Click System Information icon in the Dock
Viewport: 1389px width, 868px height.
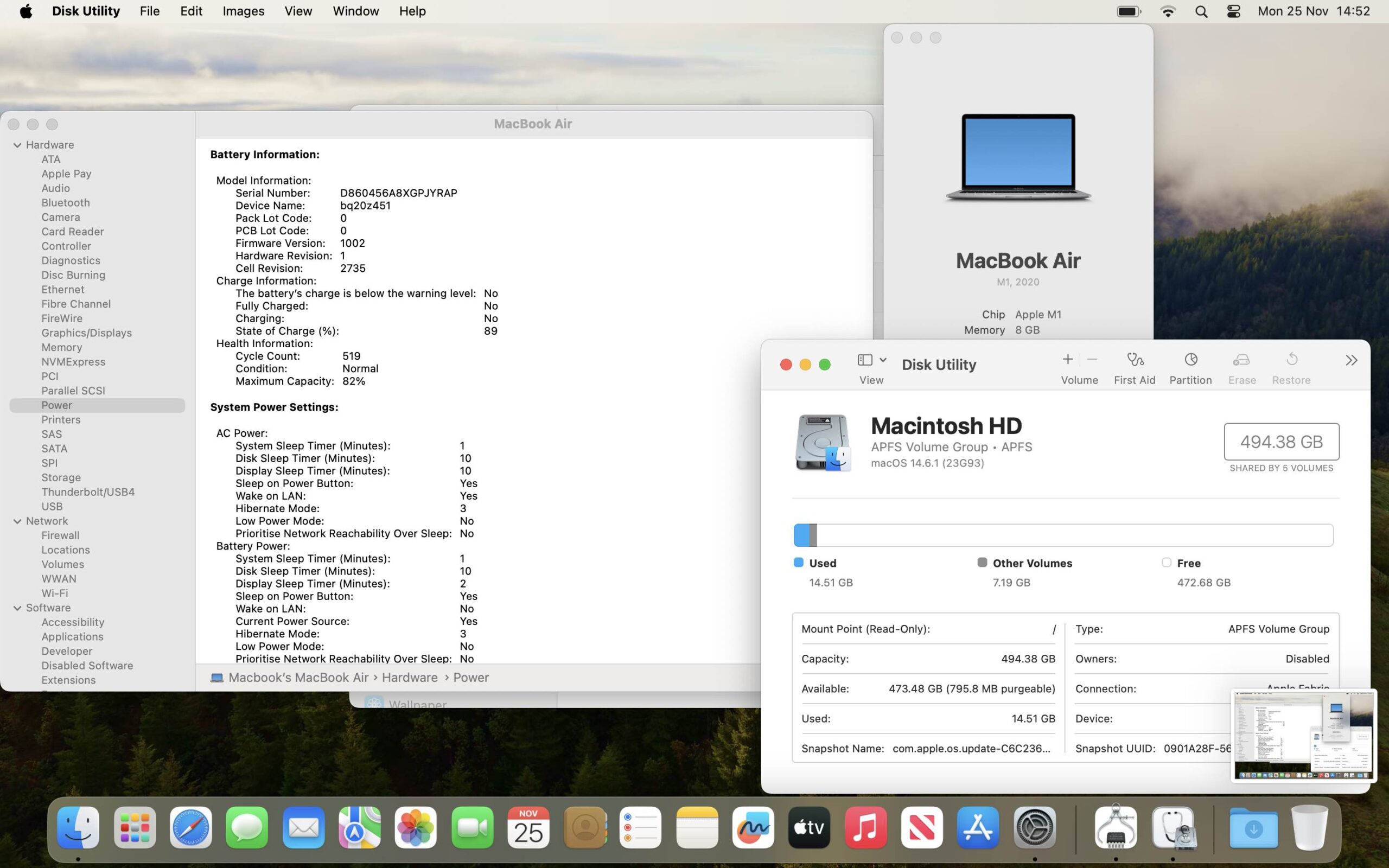(1115, 827)
